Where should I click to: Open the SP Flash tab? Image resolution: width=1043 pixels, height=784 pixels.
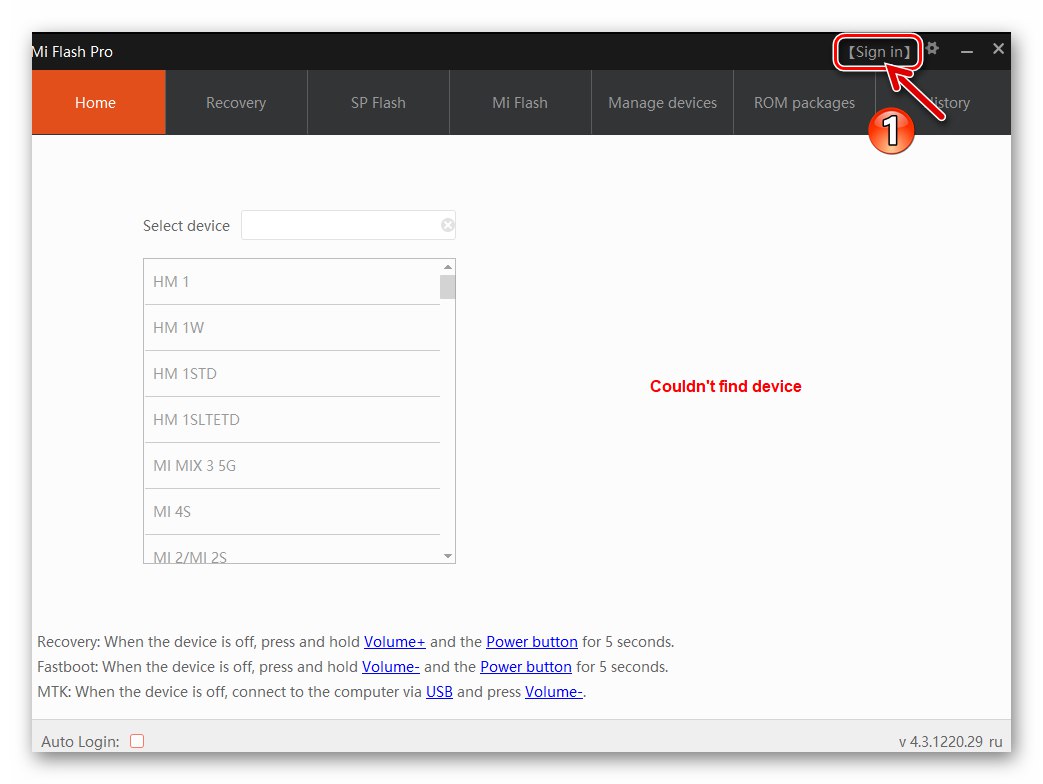(x=378, y=102)
